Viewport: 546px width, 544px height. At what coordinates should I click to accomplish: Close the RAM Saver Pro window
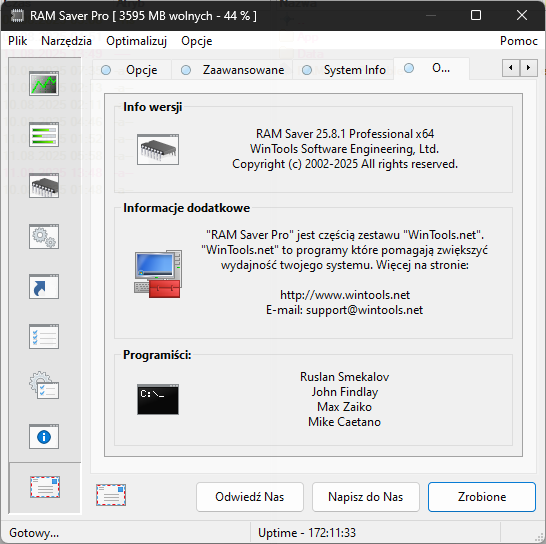click(x=522, y=15)
